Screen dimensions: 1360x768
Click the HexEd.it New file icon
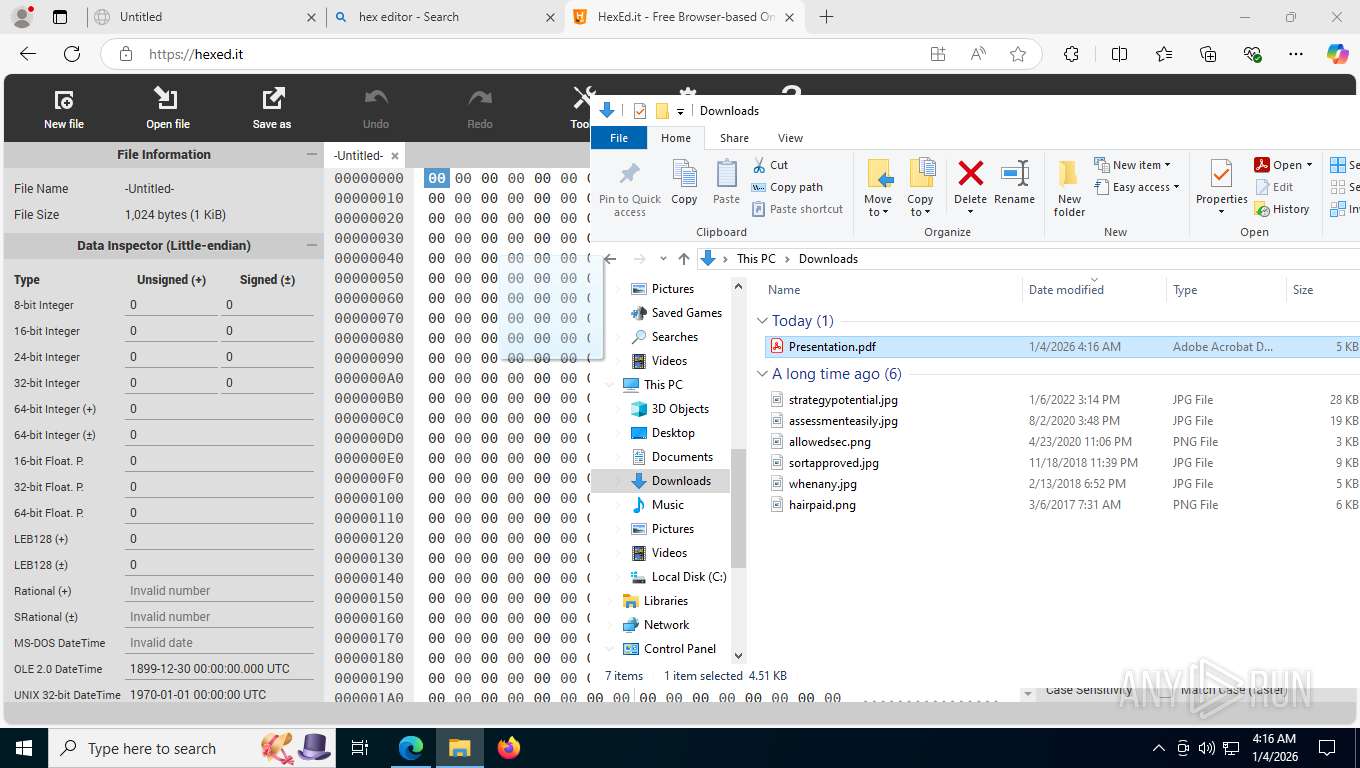click(64, 99)
